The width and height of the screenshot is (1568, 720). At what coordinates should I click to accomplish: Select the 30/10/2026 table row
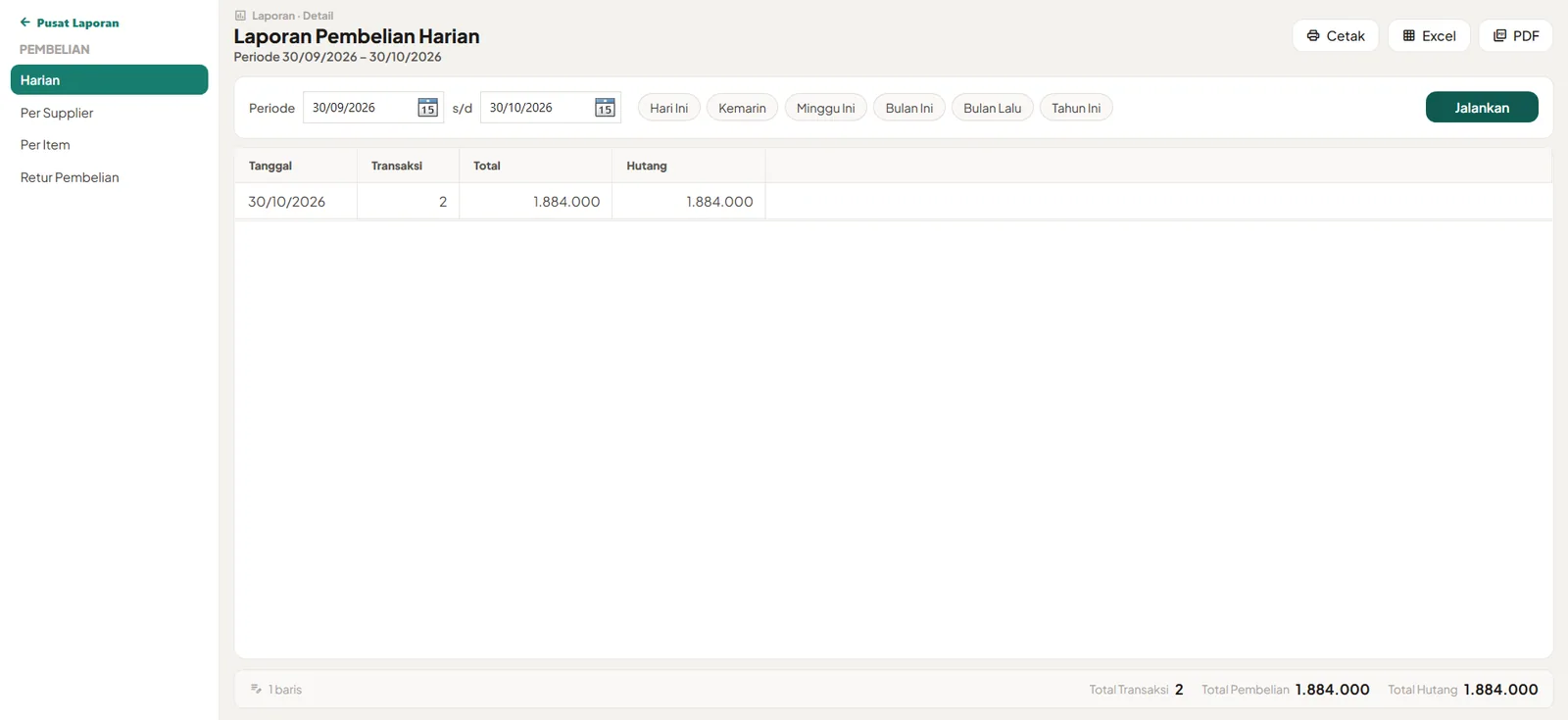tap(893, 202)
